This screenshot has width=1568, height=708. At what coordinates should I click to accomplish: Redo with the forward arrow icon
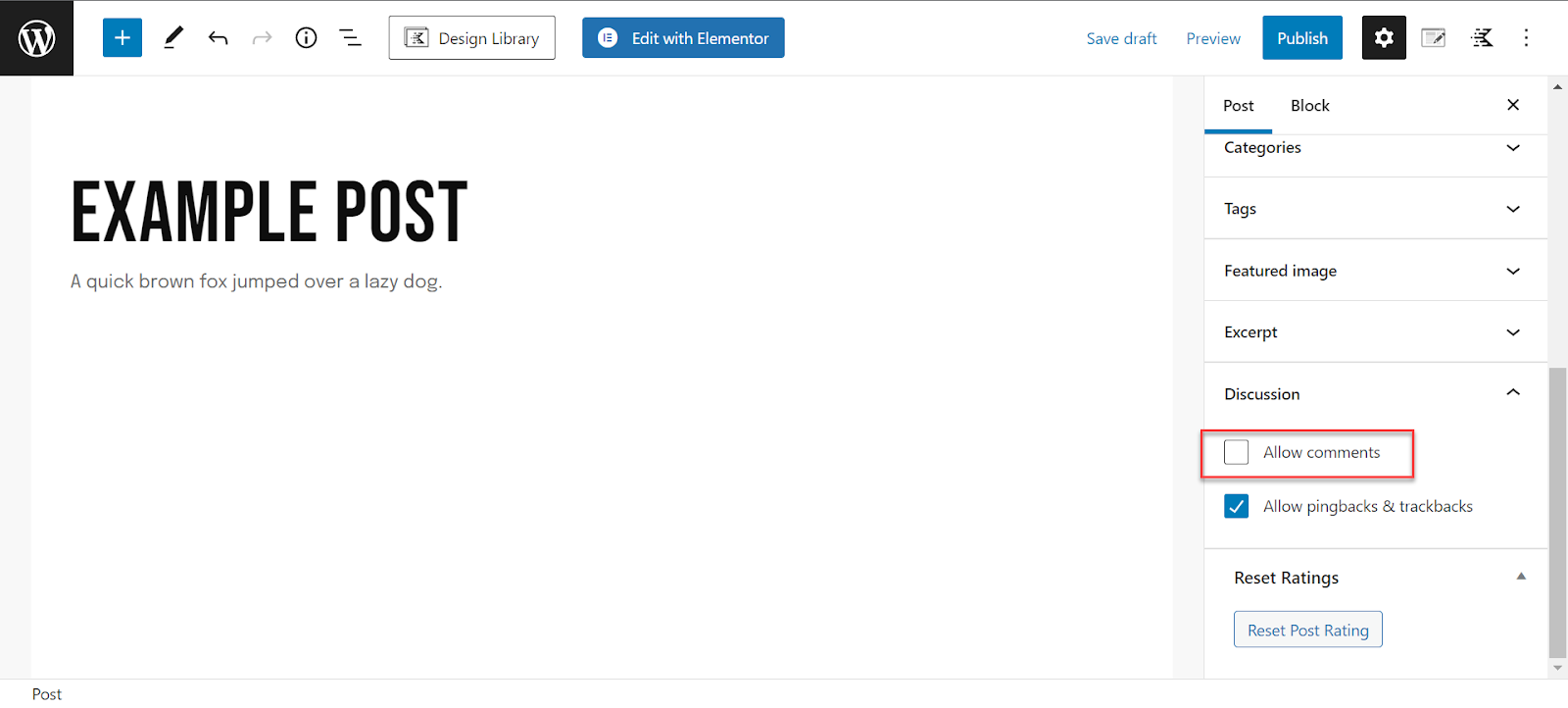pyautogui.click(x=262, y=38)
